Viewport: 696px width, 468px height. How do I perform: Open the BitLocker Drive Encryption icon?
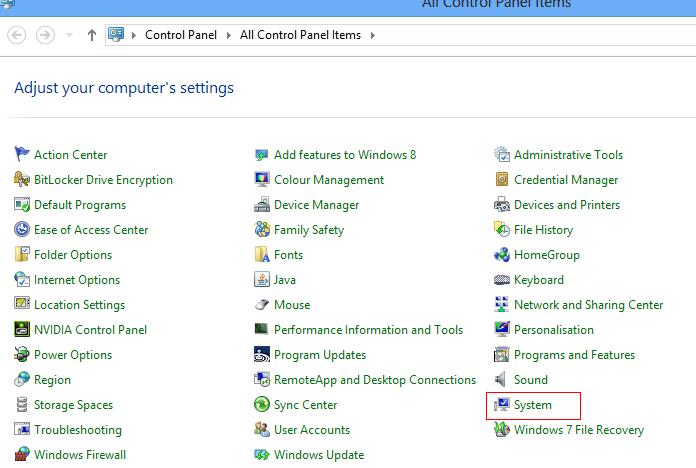click(22, 179)
